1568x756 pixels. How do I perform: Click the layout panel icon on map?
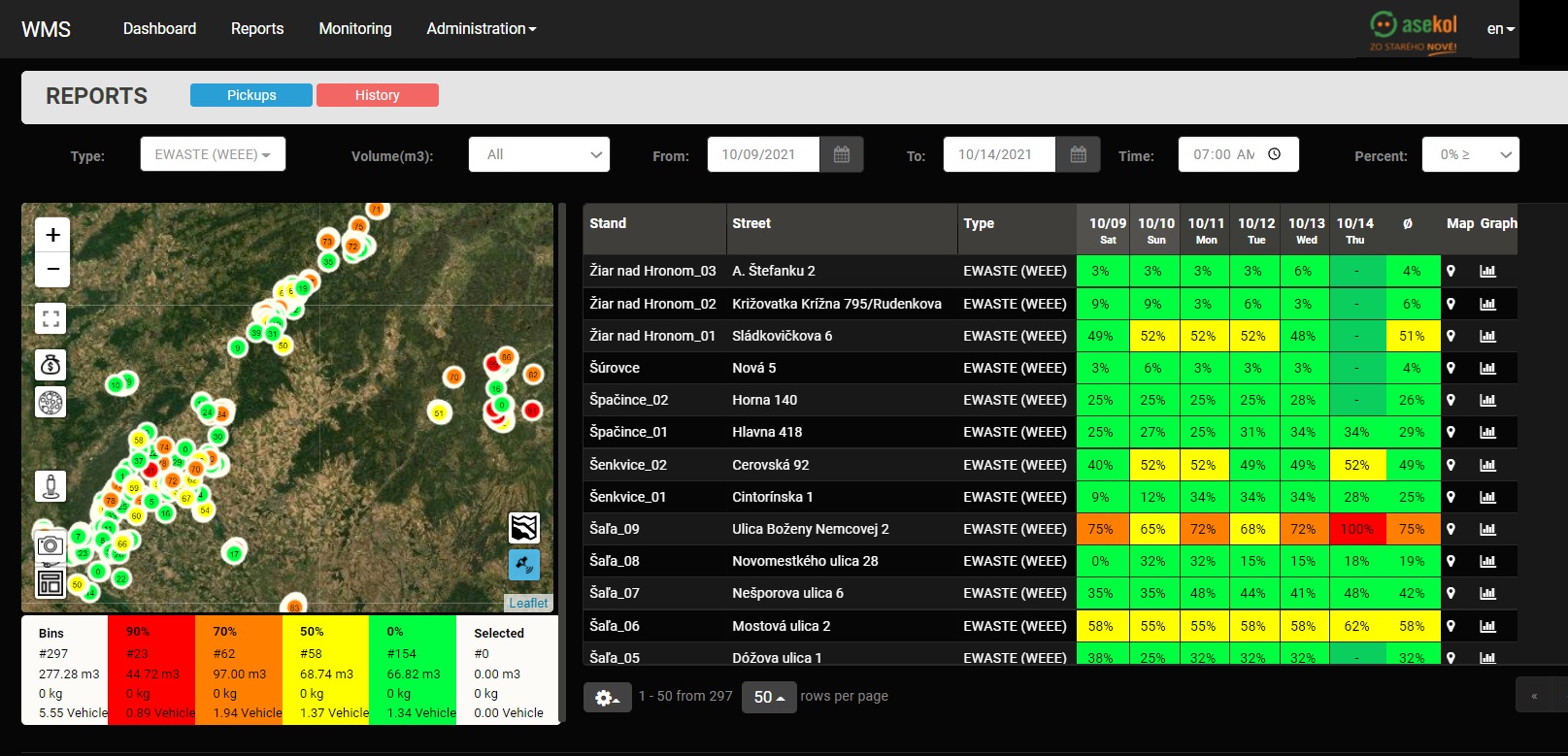tap(50, 582)
